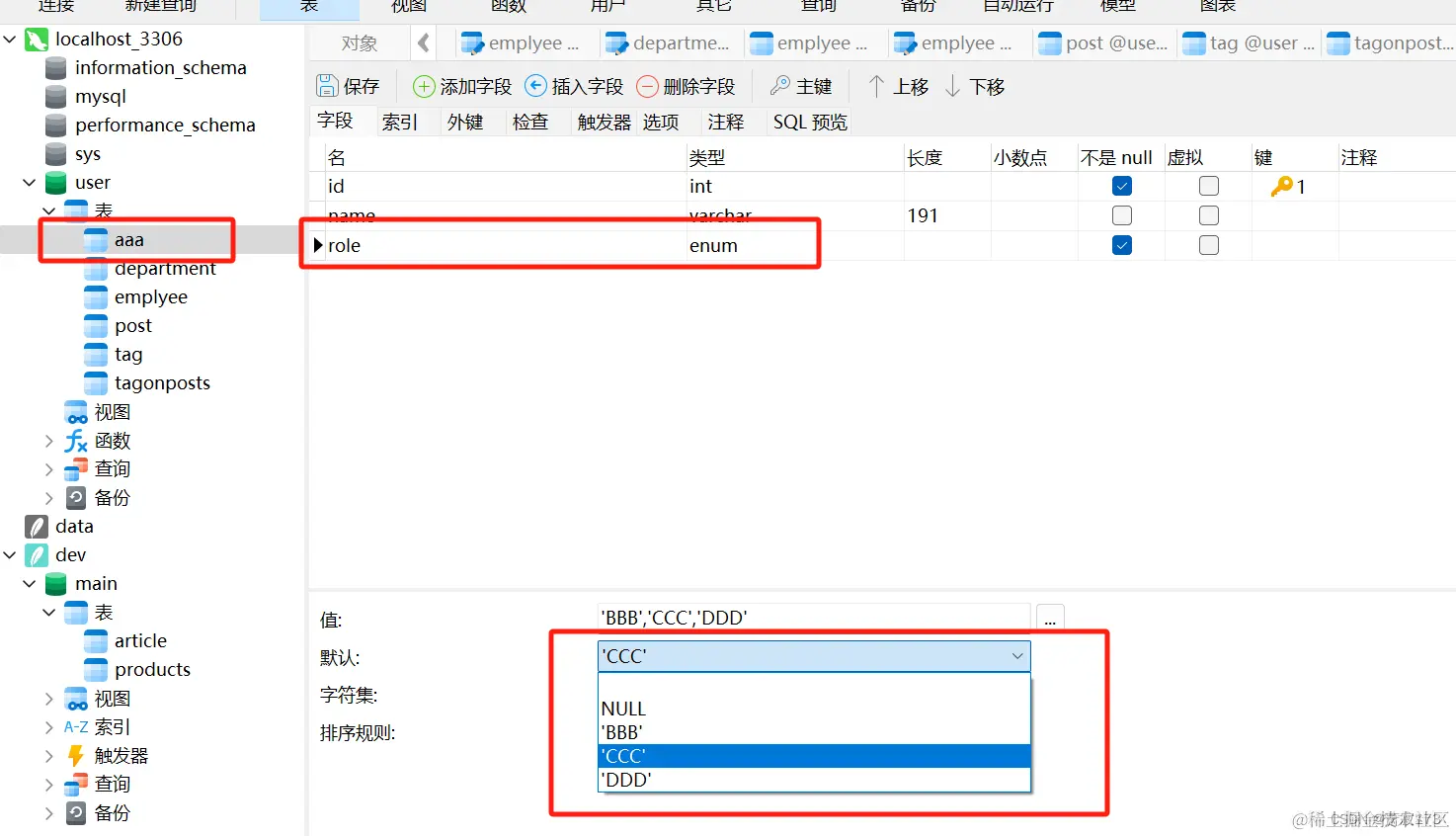Image resolution: width=1456 pixels, height=836 pixels.
Task: Switch to the Indexes tab
Action: pos(400,122)
